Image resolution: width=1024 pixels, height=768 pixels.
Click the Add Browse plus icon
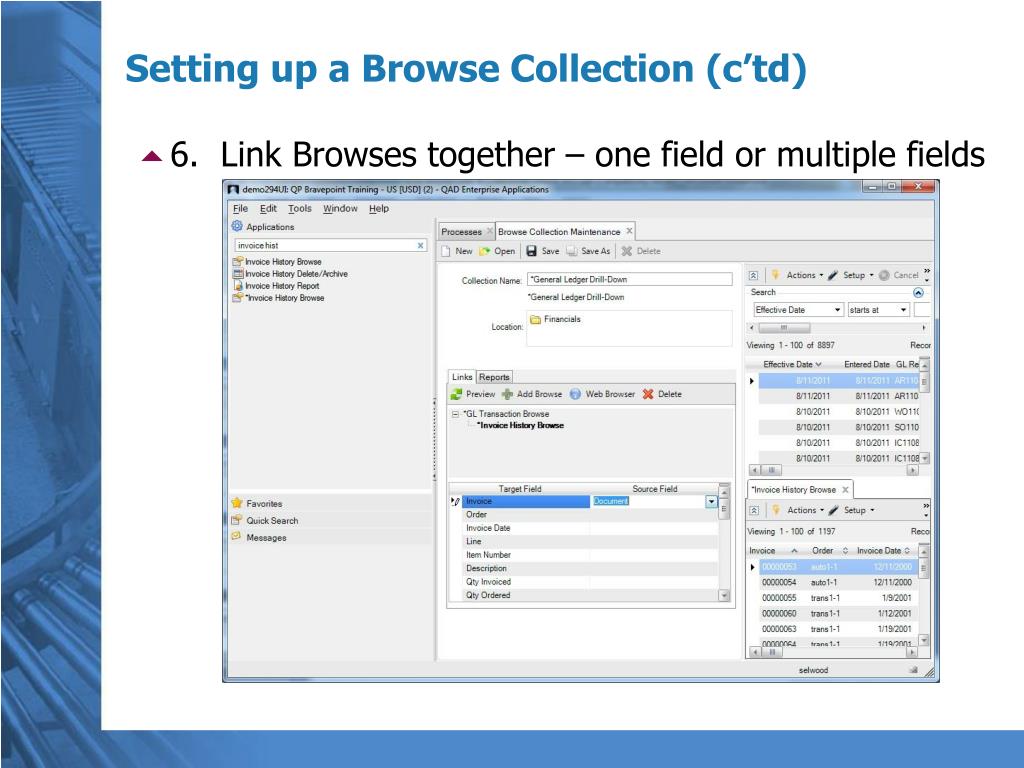tap(507, 394)
